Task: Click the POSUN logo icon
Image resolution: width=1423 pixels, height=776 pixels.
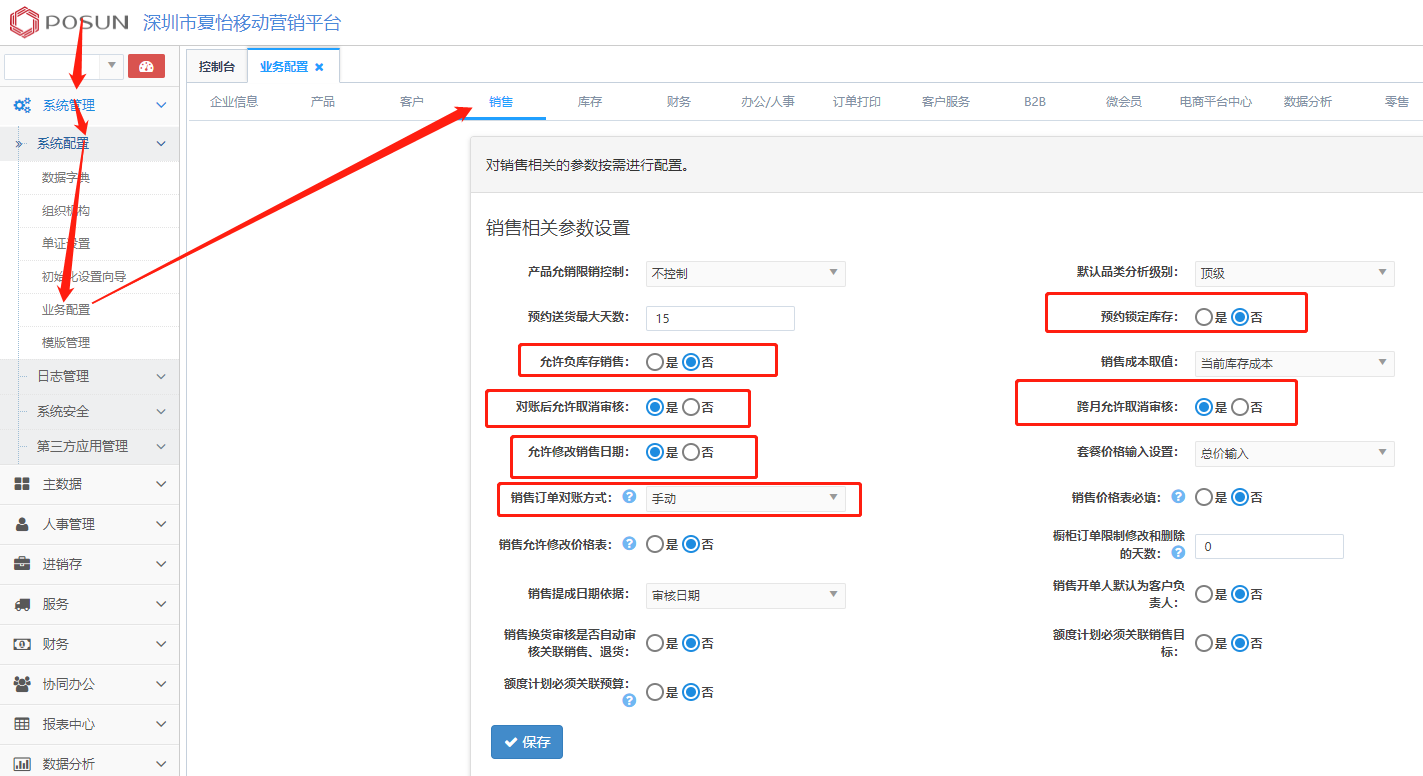Action: click(24, 22)
